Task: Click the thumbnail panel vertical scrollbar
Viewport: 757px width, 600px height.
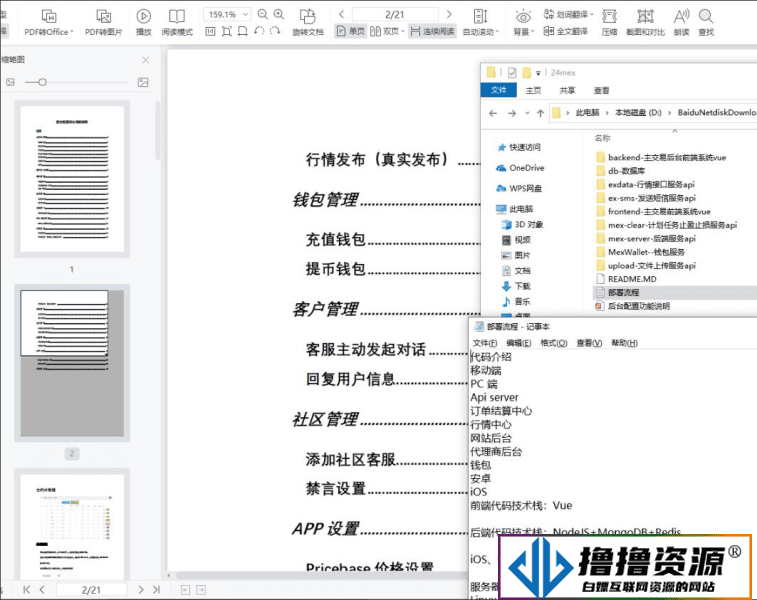Action: pyautogui.click(x=157, y=131)
